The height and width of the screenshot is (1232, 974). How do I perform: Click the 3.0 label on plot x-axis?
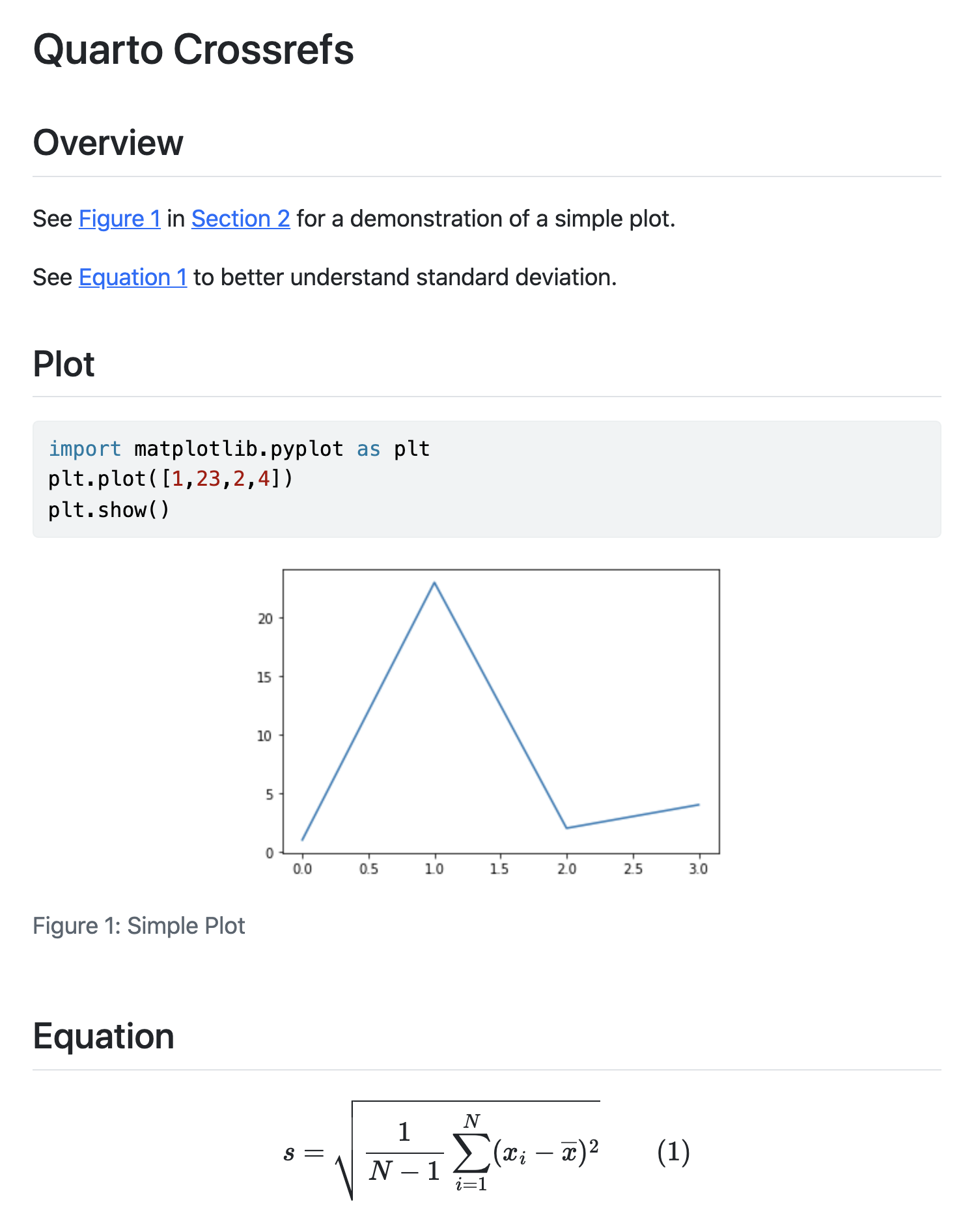click(698, 869)
